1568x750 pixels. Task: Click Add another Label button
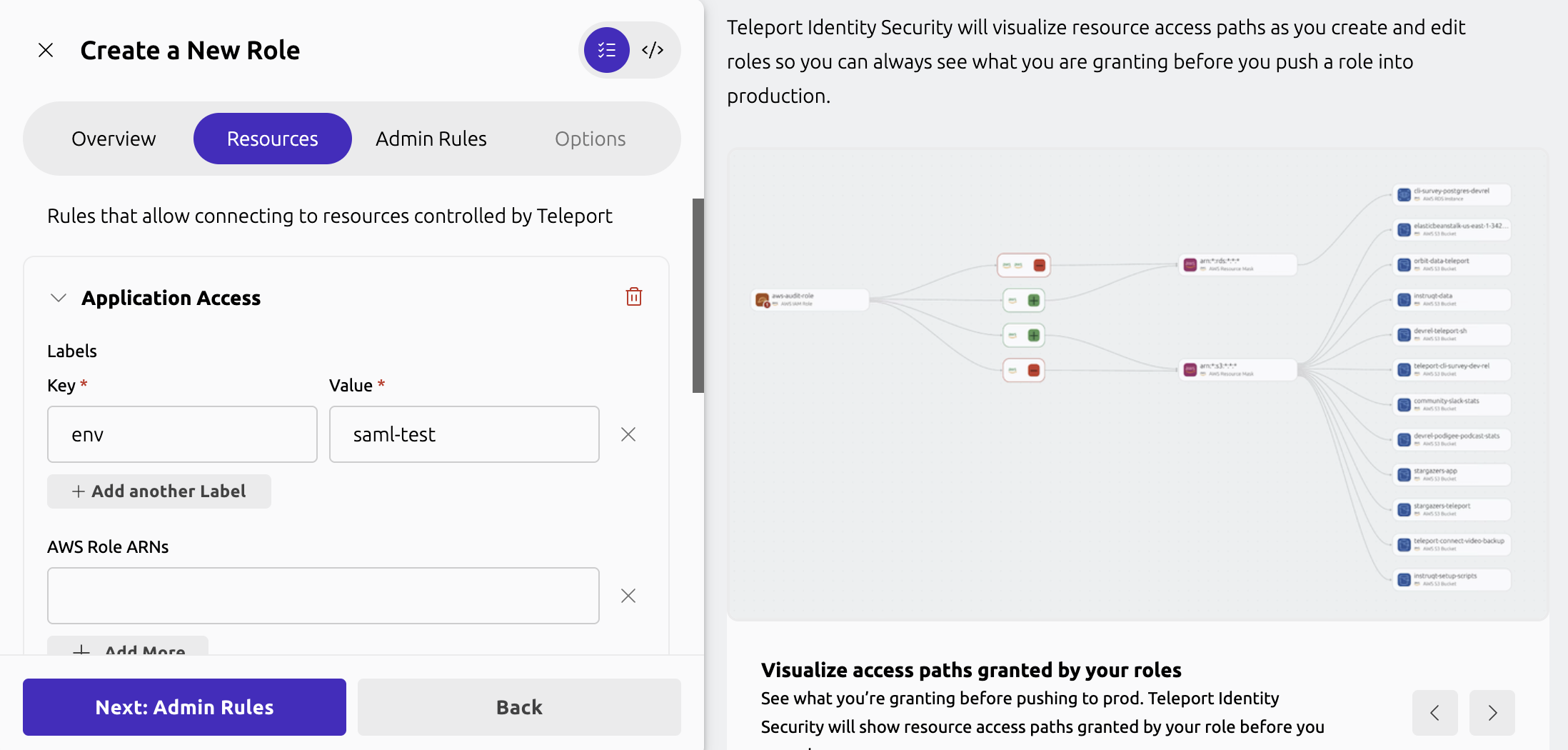point(159,491)
